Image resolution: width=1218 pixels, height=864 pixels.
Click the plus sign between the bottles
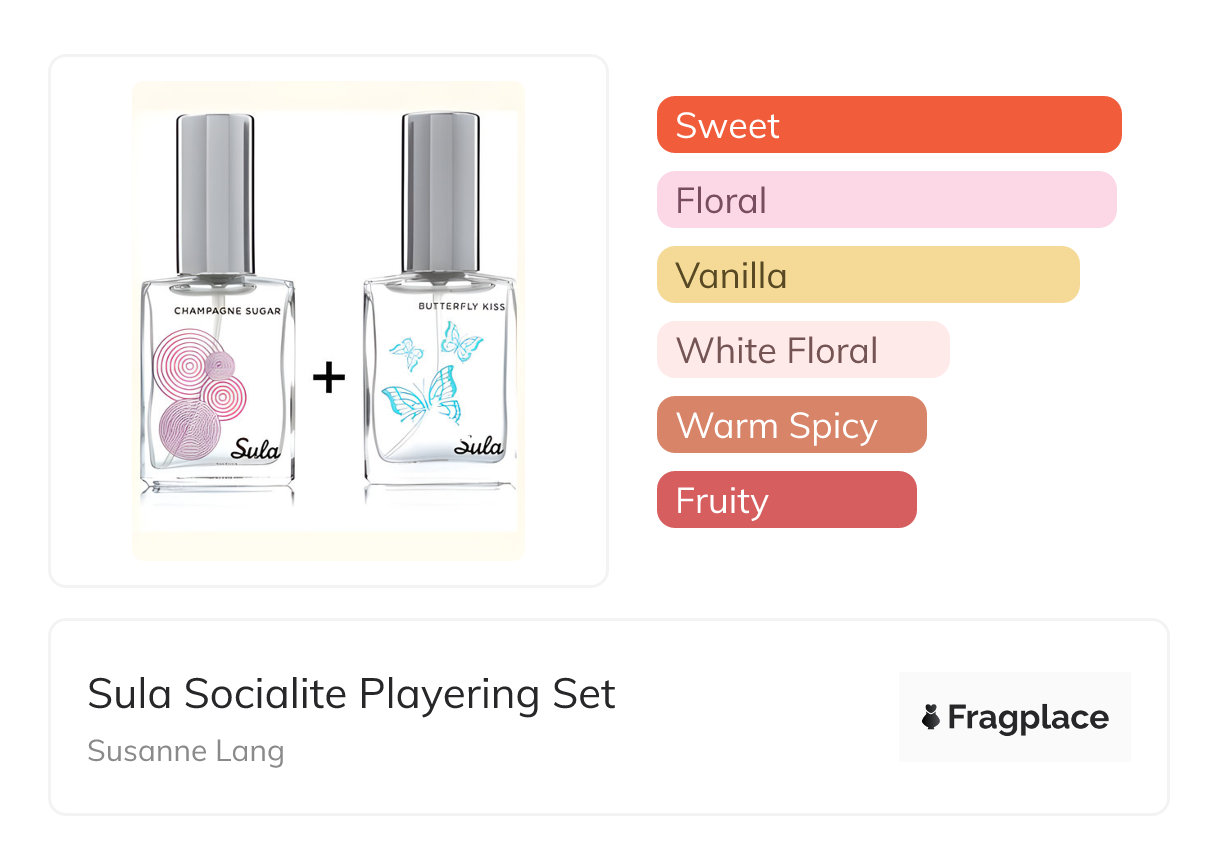[329, 377]
